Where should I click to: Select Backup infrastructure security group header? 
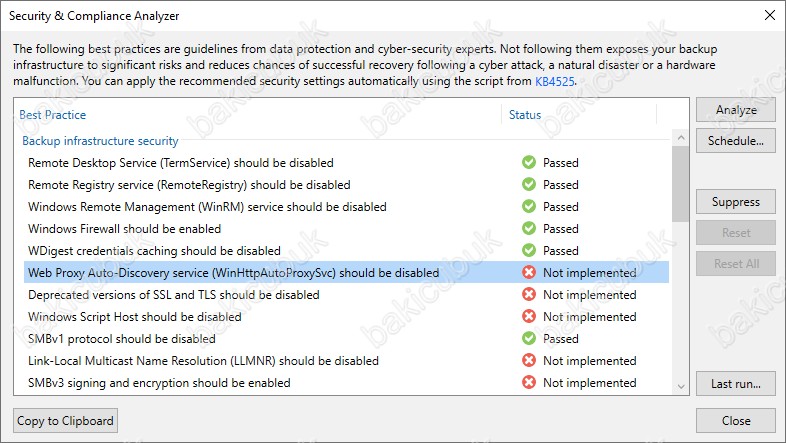tap(100, 141)
